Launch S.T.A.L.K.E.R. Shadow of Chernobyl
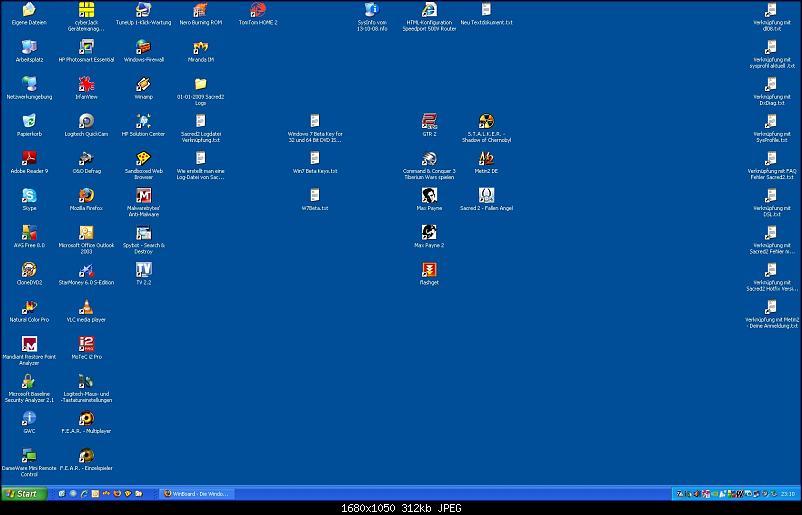Image resolution: width=802 pixels, height=515 pixels. pos(486,121)
